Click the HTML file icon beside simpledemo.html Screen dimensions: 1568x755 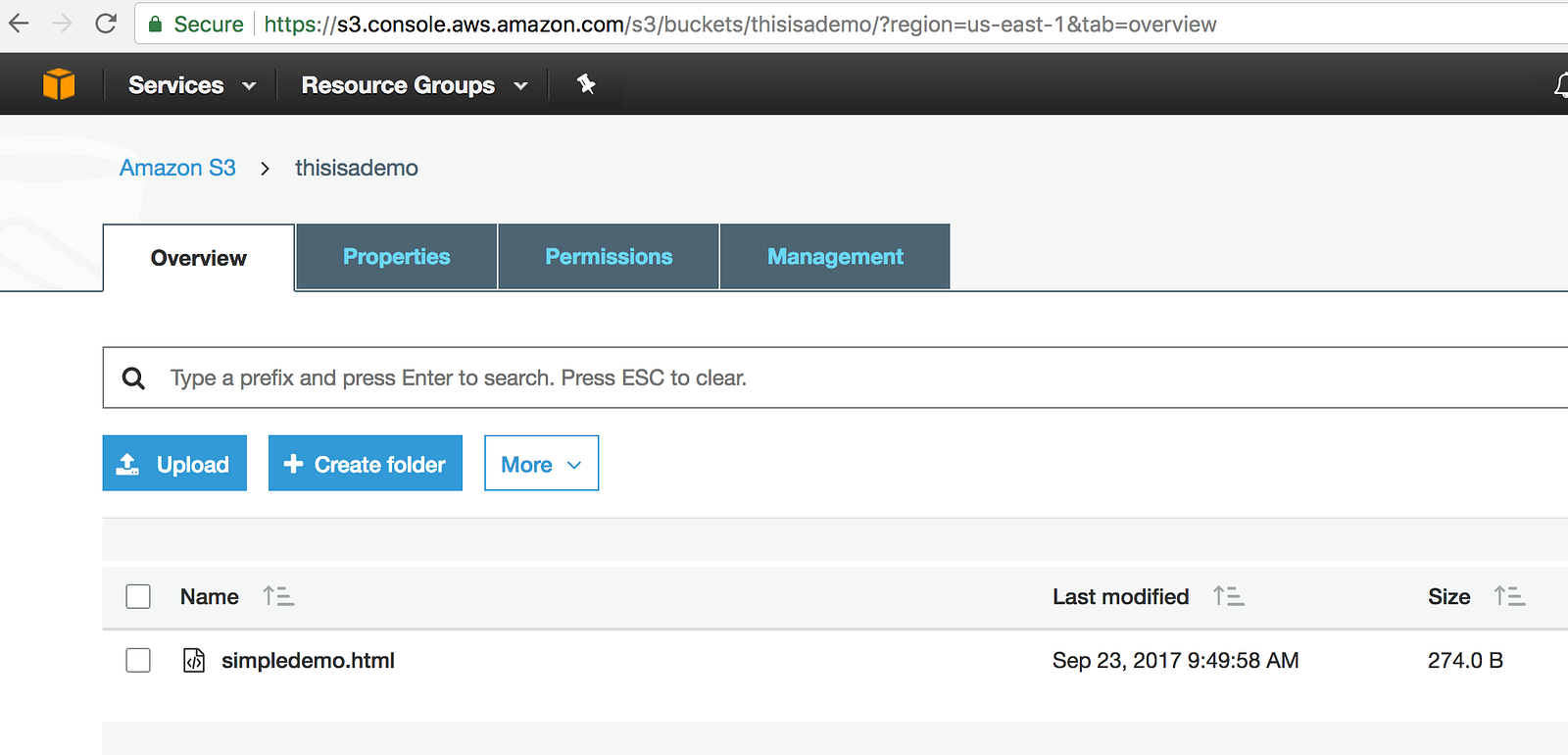click(194, 661)
